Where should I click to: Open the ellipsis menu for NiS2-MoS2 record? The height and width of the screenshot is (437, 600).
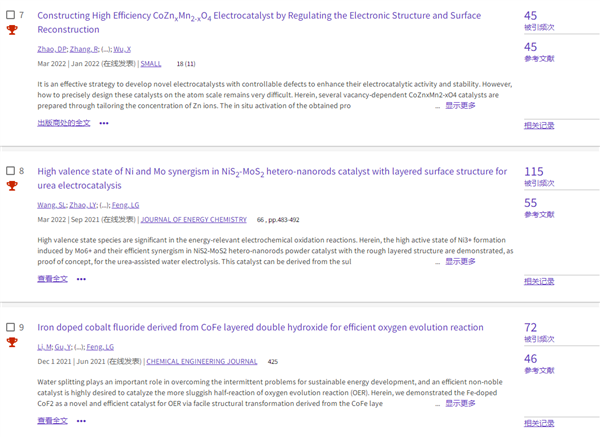(81, 279)
